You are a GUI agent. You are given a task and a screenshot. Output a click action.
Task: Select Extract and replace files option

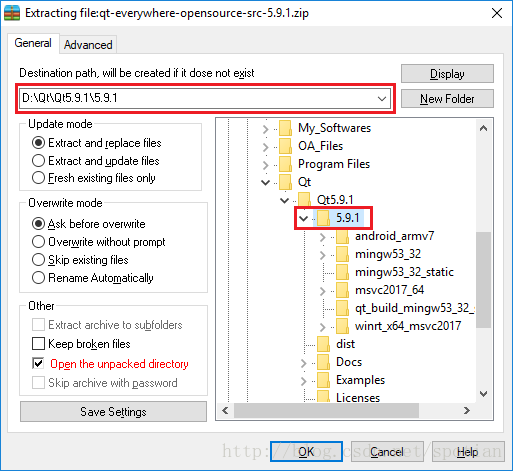(x=38, y=143)
